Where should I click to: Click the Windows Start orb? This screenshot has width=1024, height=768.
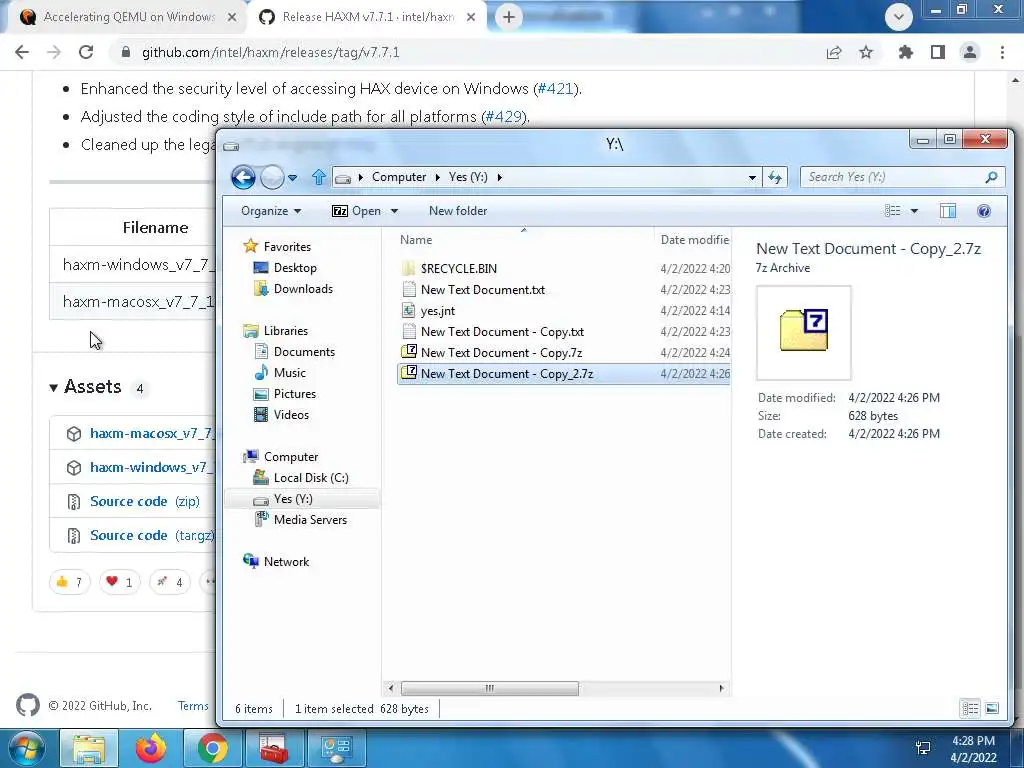point(27,749)
